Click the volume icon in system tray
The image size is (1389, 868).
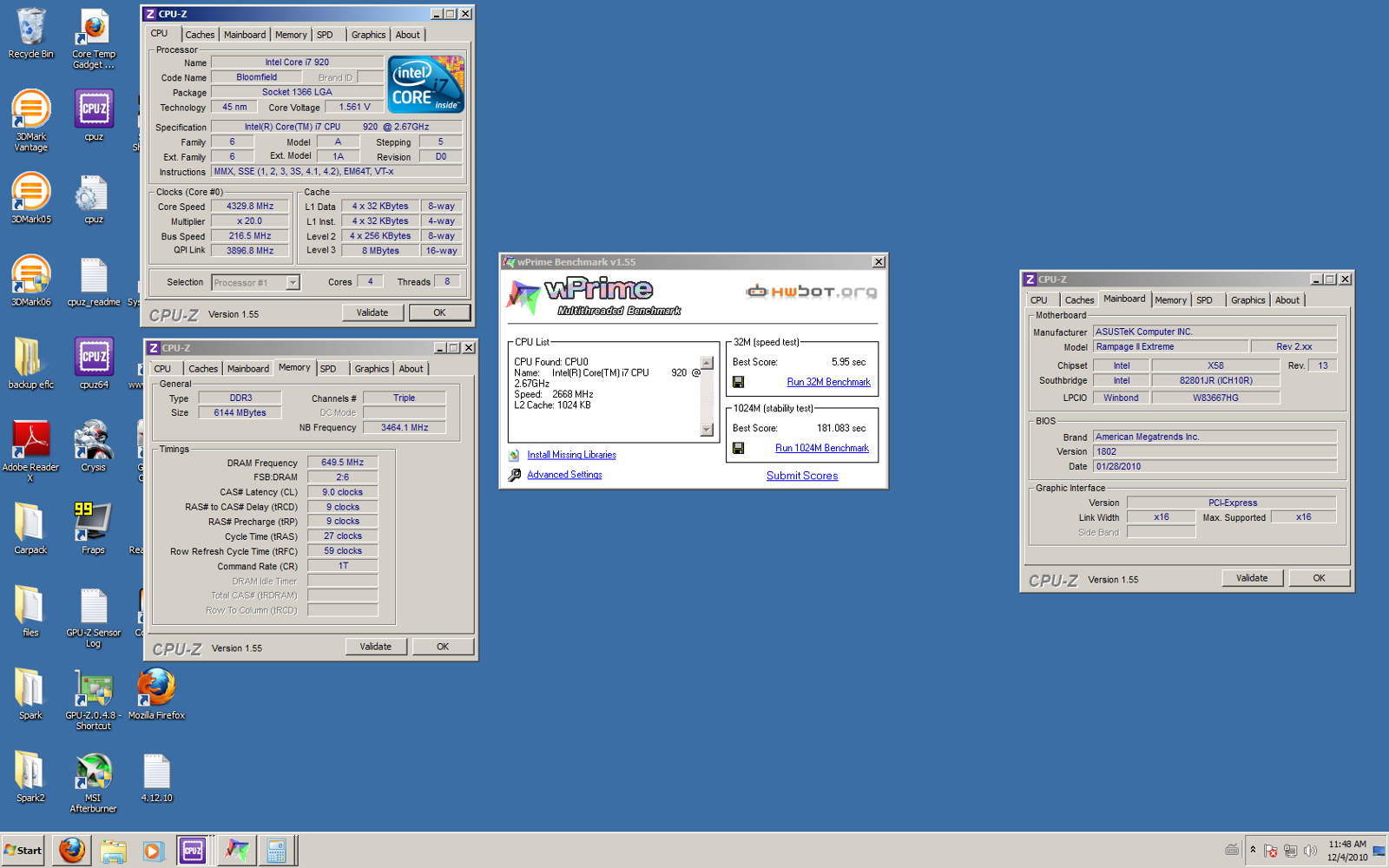[x=1310, y=851]
